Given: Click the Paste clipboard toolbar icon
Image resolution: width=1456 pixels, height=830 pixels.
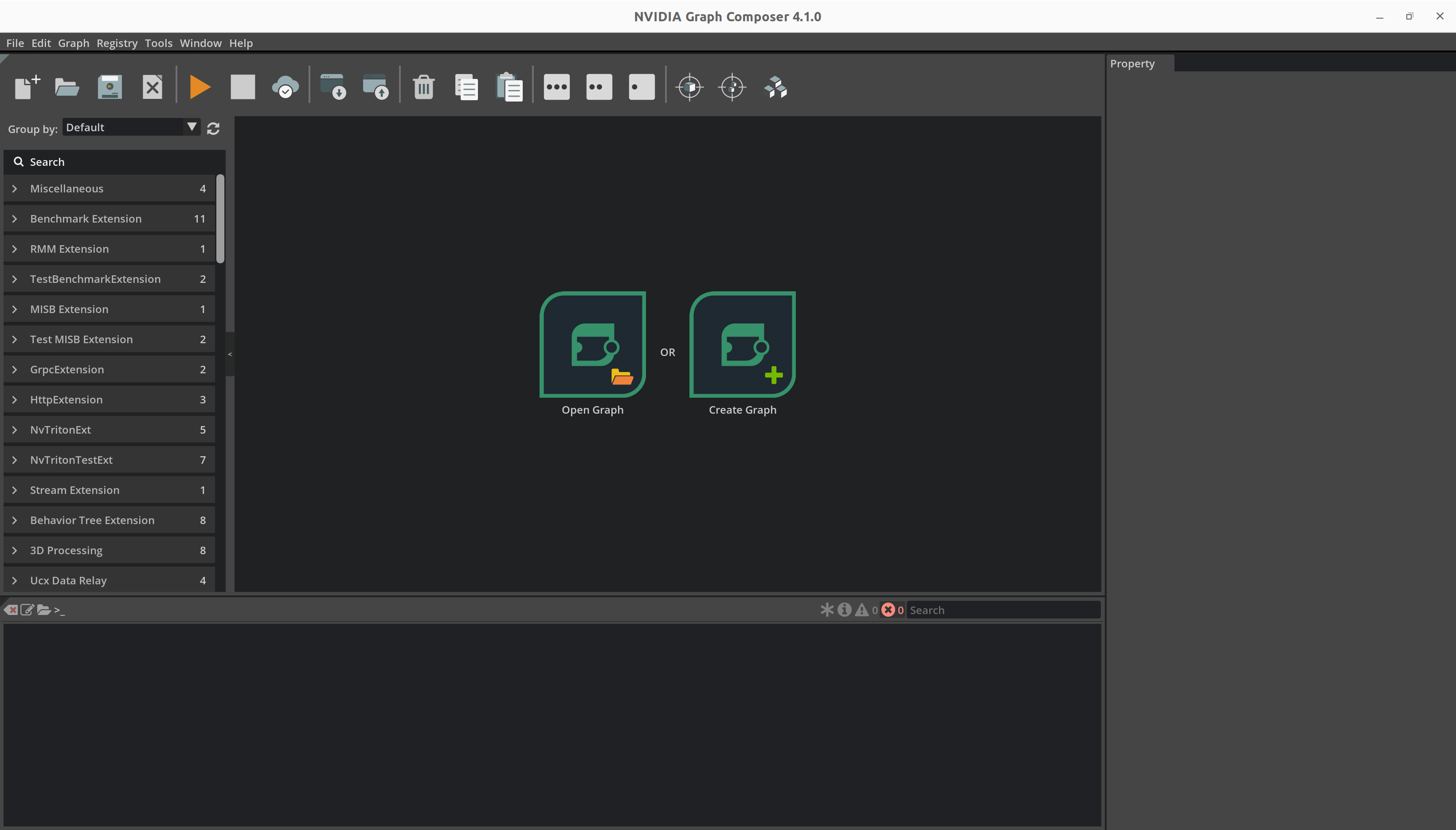Looking at the screenshot, I should [509, 87].
